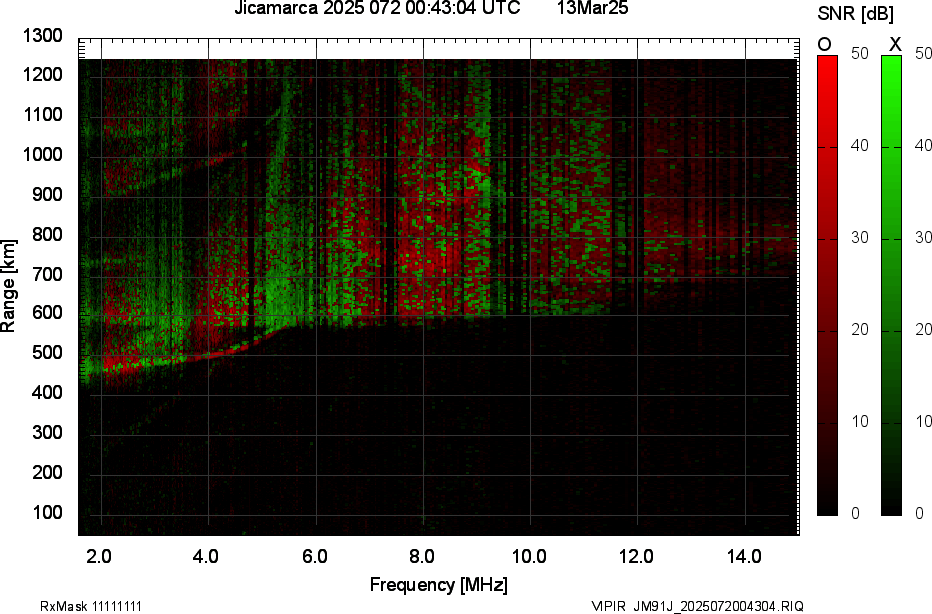Click the 10 dB tick beside green colorbar
This screenshot has width=932, height=614.
[923, 422]
